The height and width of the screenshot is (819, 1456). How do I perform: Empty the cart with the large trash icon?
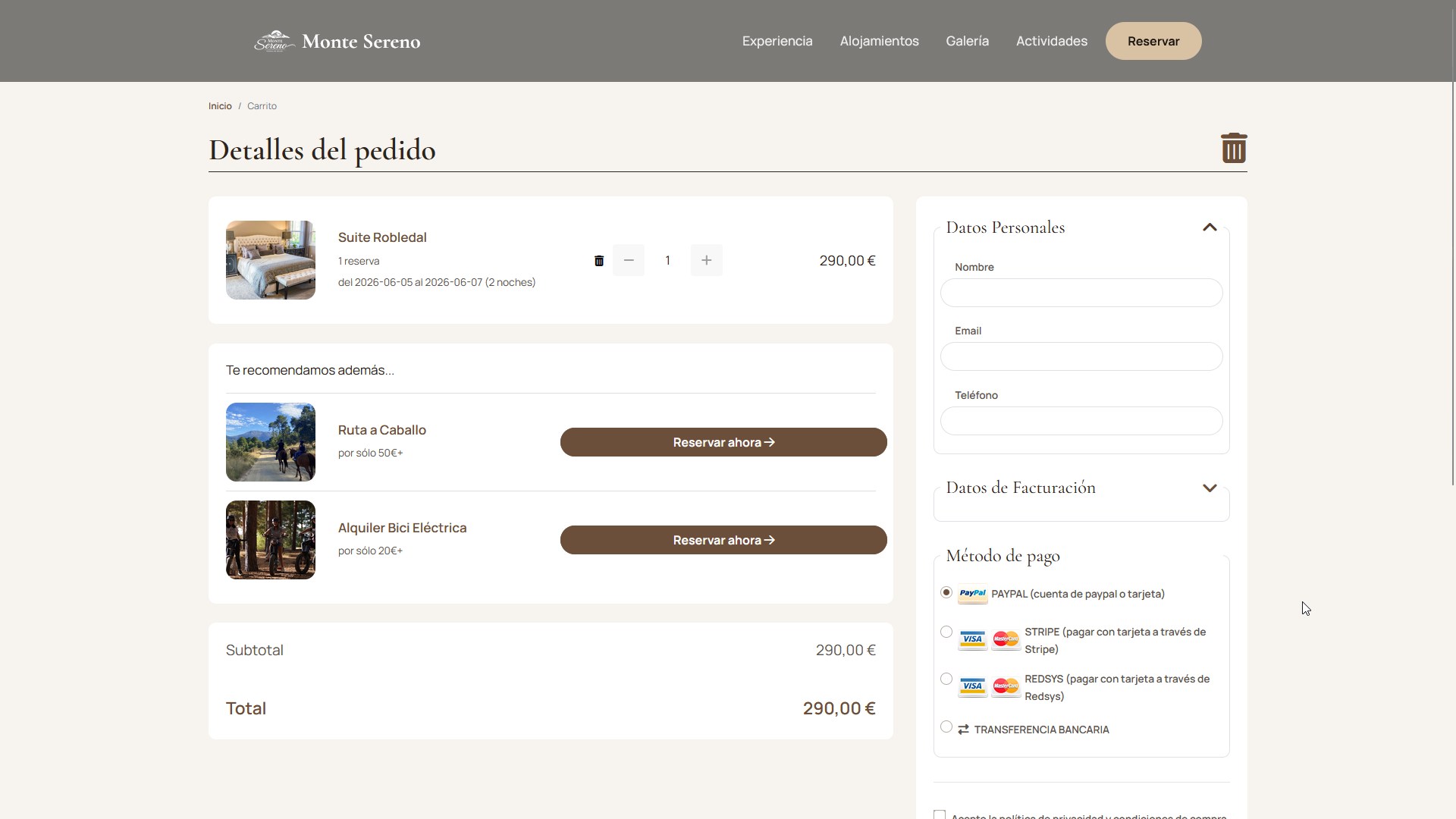coord(1234,148)
